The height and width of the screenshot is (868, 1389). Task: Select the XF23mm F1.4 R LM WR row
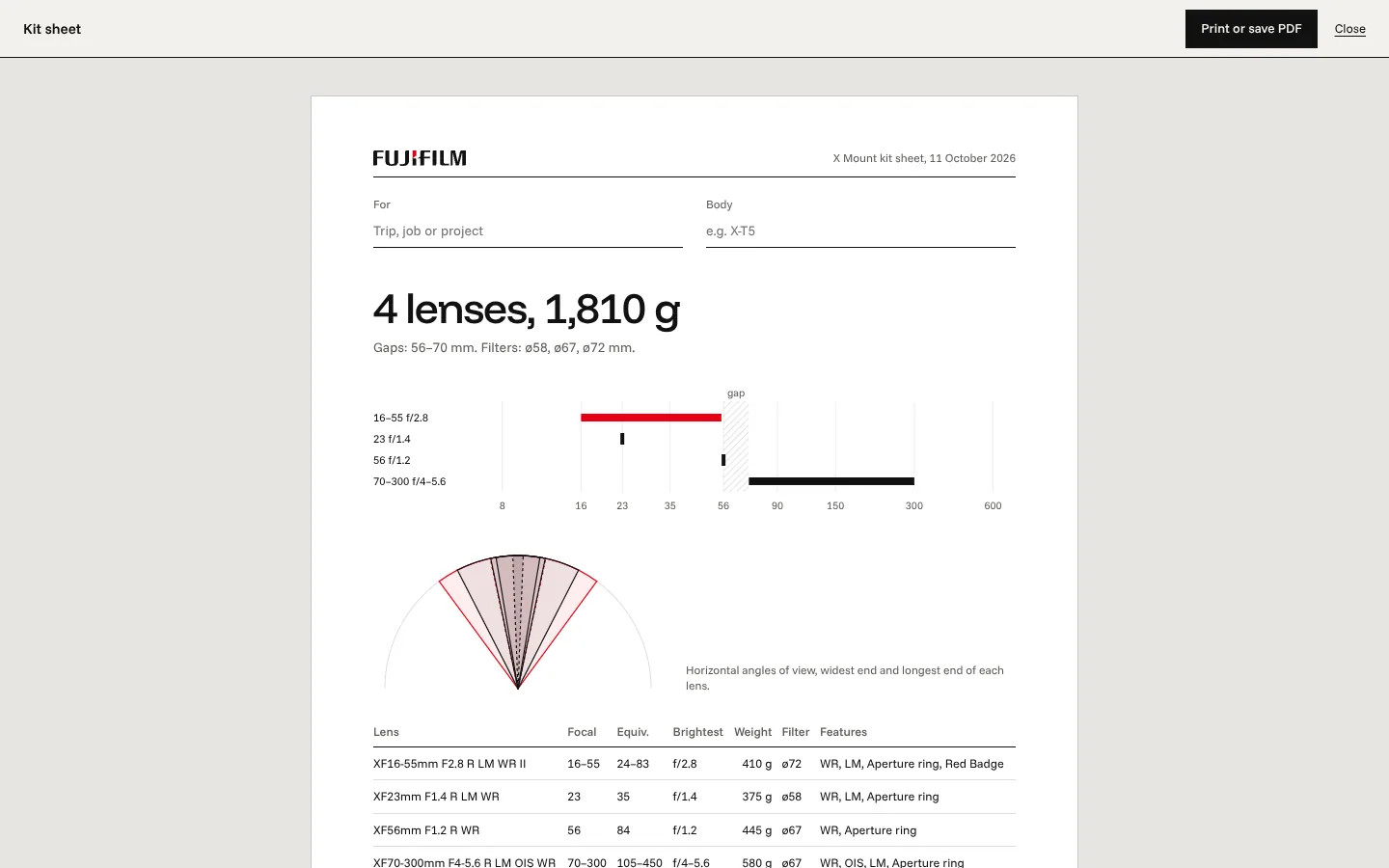(694, 797)
